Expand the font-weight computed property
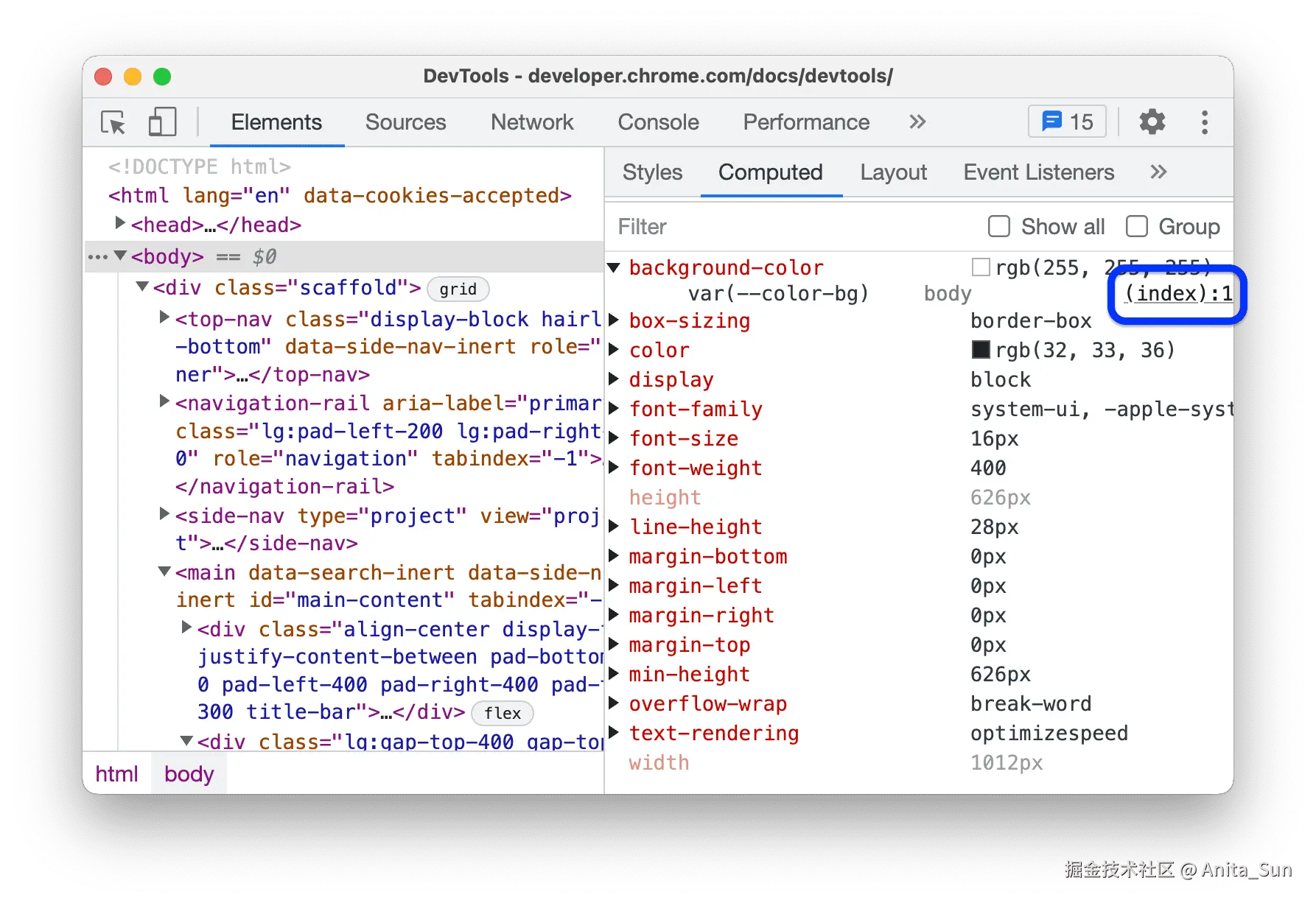 click(x=613, y=468)
